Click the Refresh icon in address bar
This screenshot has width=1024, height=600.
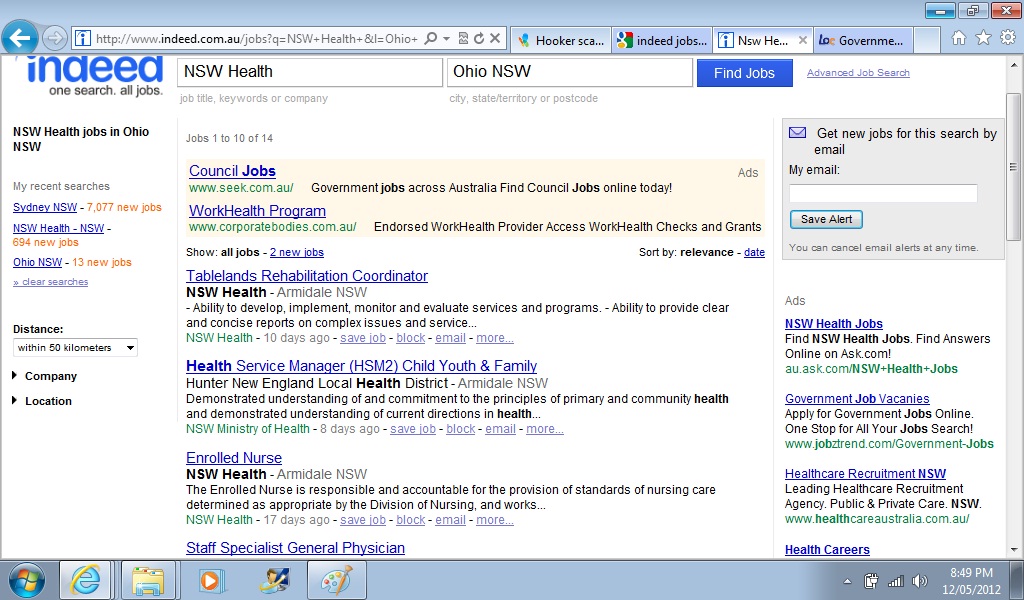[x=479, y=39]
